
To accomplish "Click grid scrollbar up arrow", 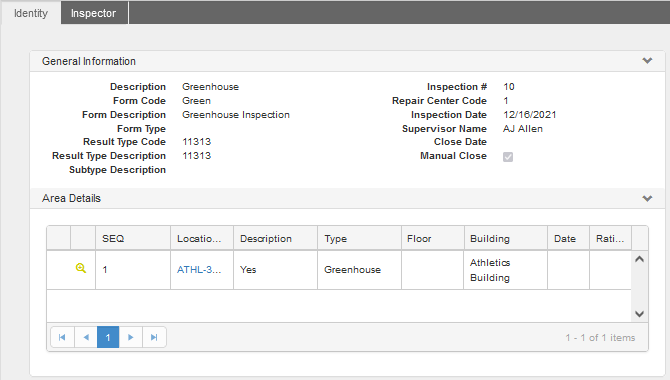I will point(639,259).
